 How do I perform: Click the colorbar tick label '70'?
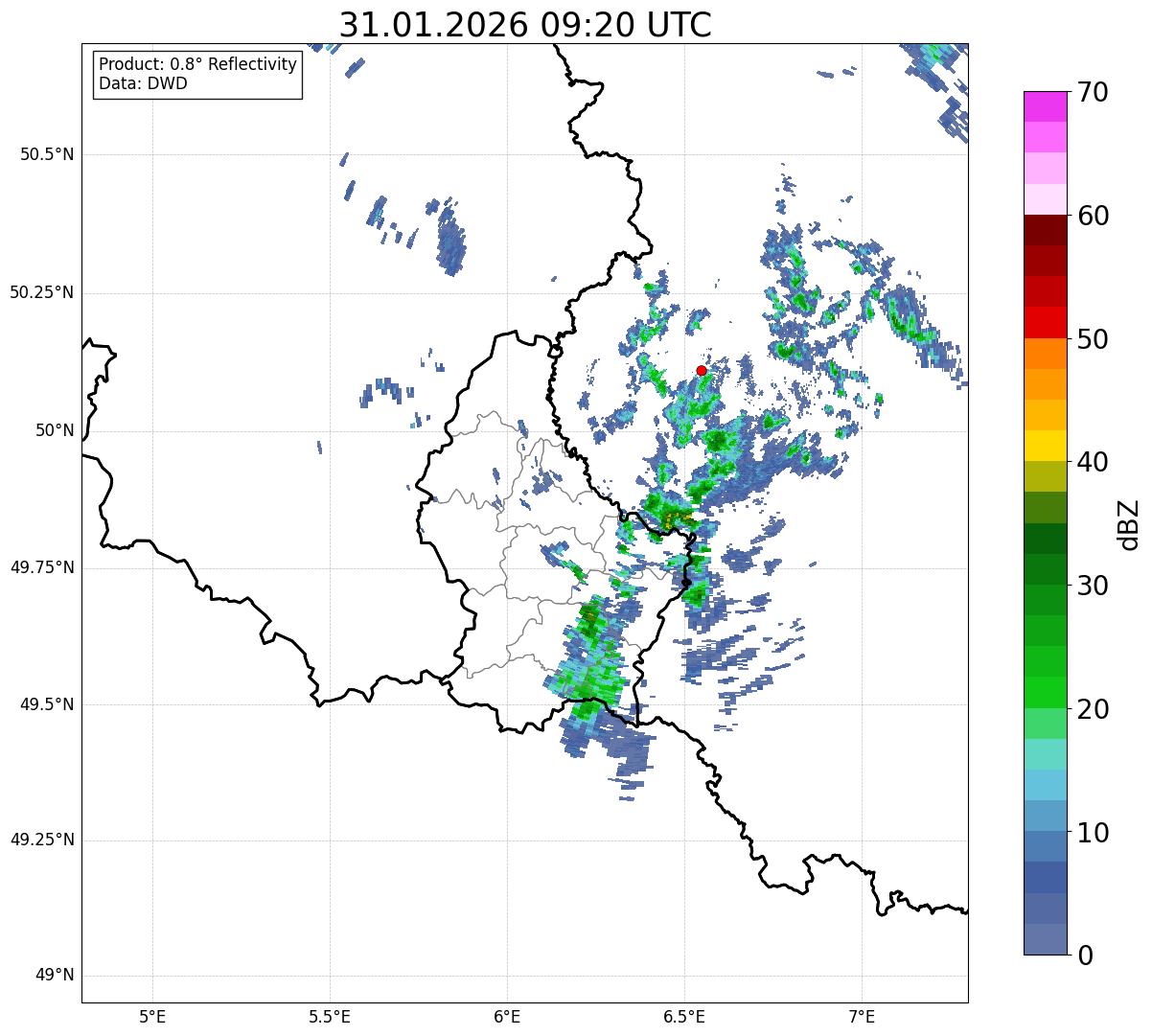click(1093, 92)
